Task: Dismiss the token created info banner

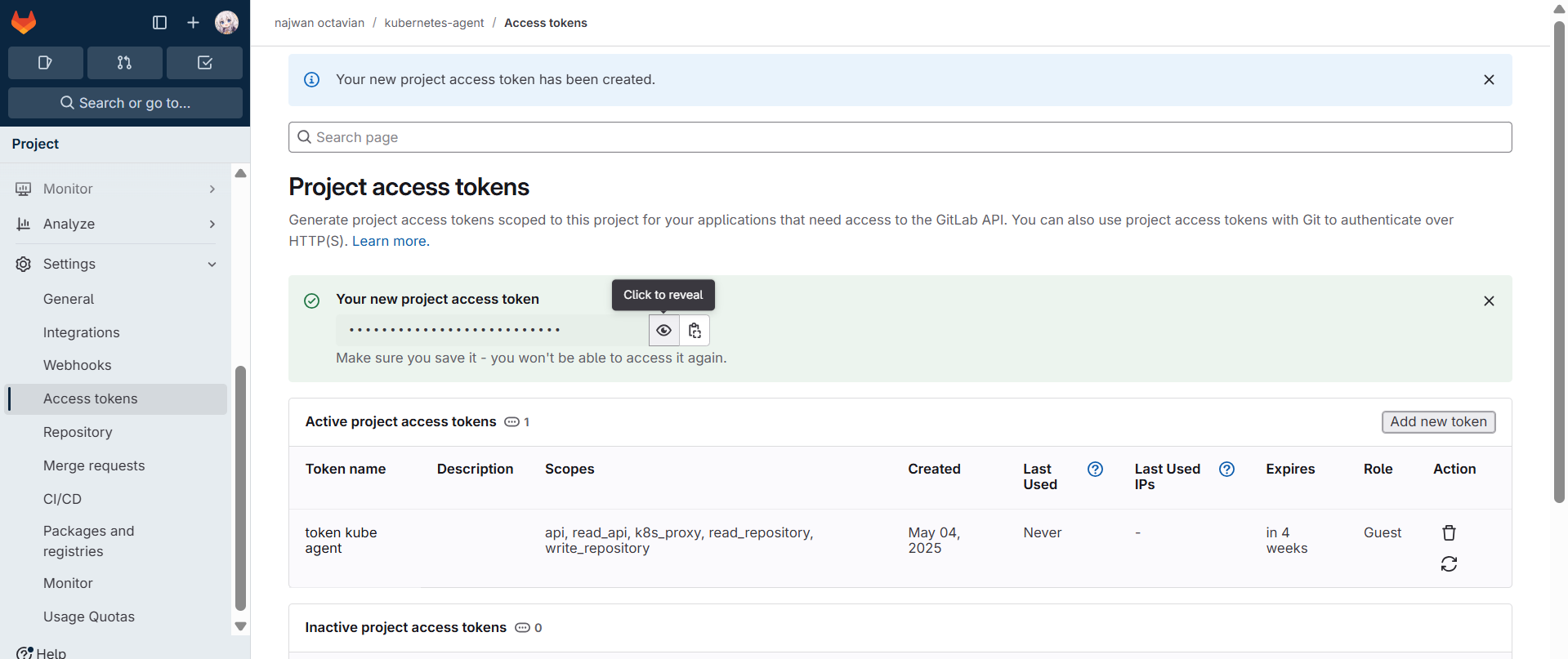Action: point(1489,80)
